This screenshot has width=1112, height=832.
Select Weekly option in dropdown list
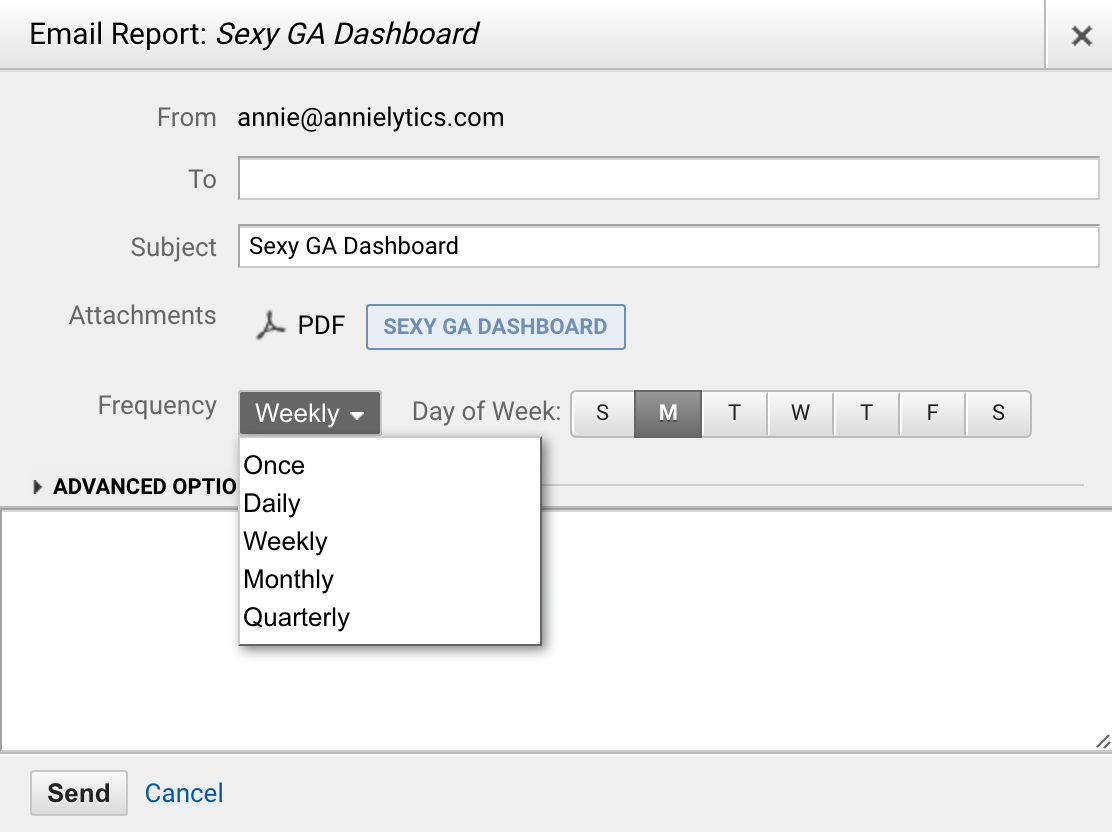[x=286, y=542]
